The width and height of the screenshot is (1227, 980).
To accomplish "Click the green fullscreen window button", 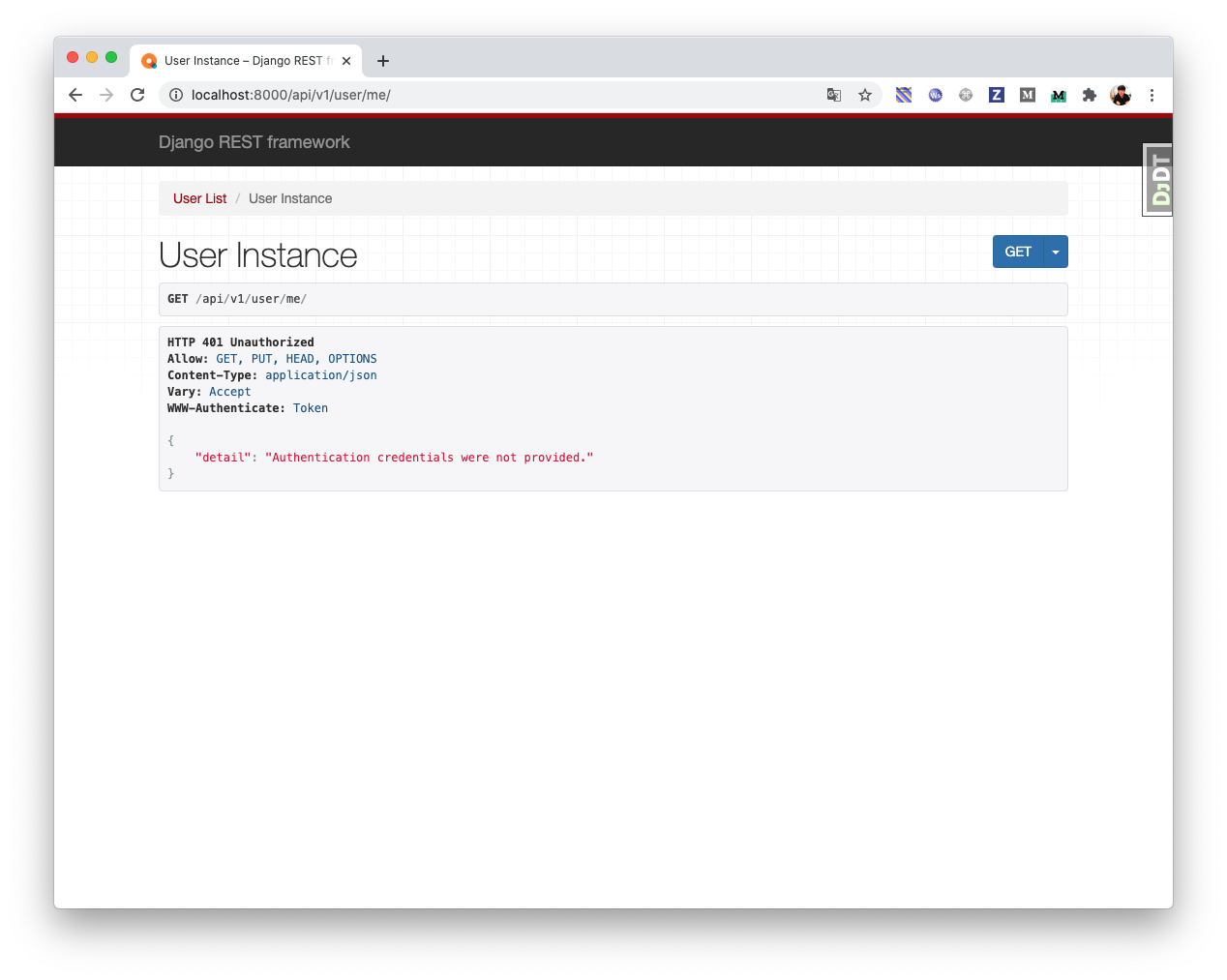I will click(111, 57).
